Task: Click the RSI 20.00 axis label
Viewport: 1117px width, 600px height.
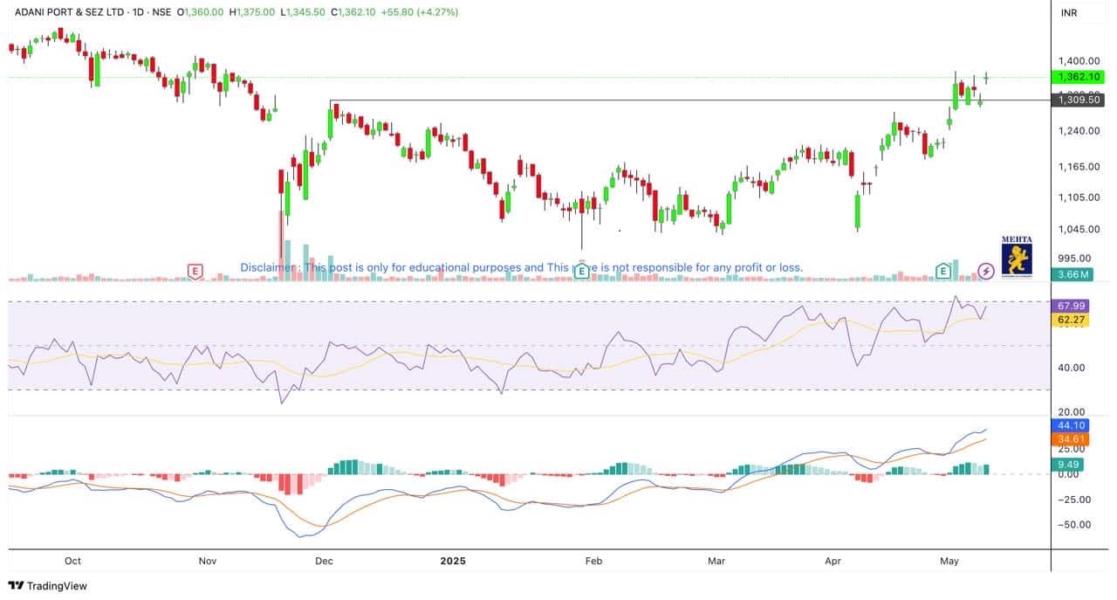Action: (x=1071, y=412)
